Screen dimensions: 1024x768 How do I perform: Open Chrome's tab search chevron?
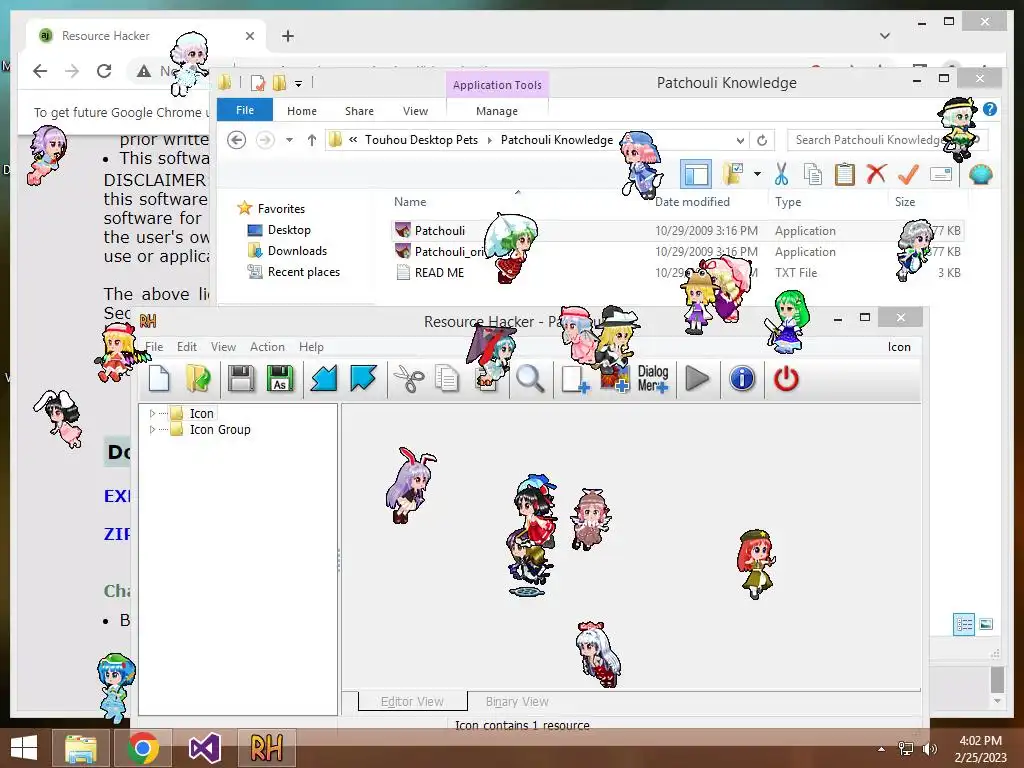(885, 36)
